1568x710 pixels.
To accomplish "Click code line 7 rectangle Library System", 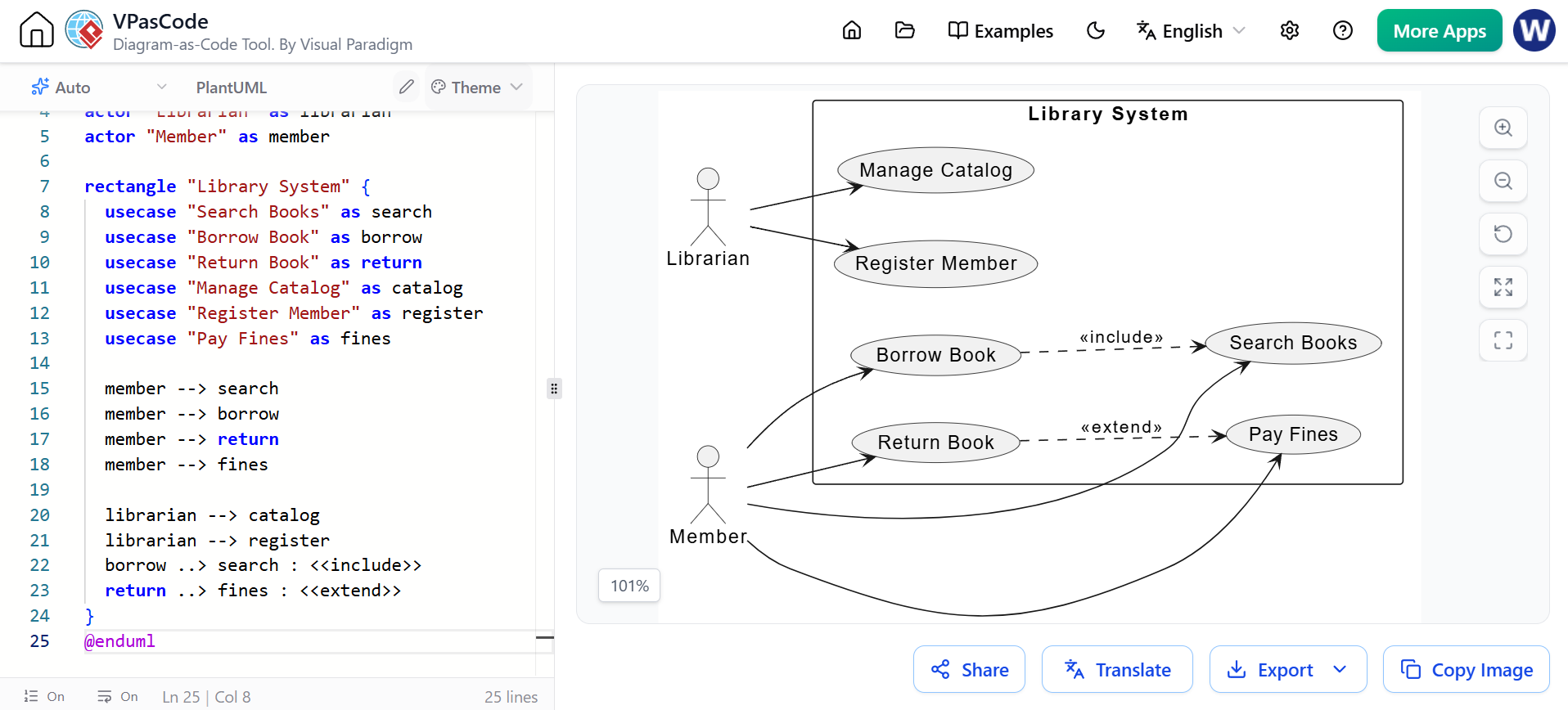I will tap(228, 186).
